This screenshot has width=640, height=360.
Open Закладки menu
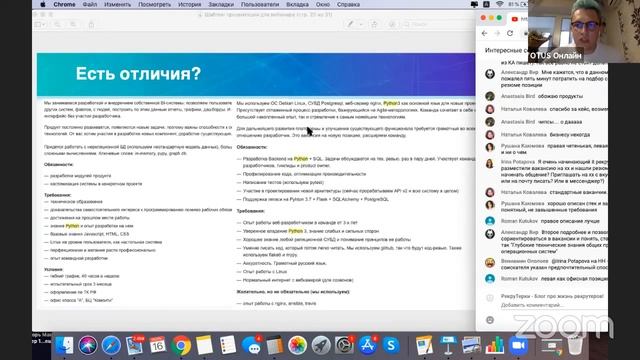[221, 4]
